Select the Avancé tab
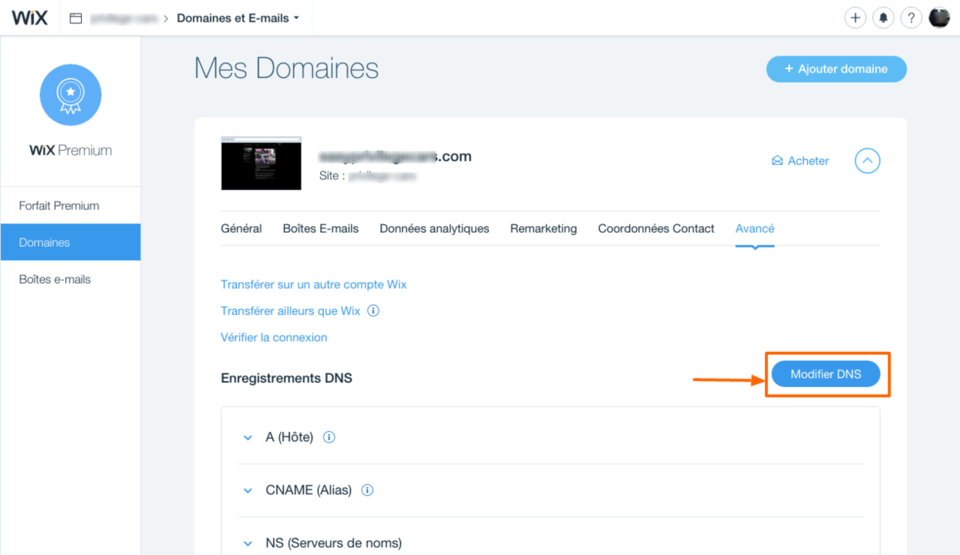This screenshot has height=555, width=960. pos(755,228)
